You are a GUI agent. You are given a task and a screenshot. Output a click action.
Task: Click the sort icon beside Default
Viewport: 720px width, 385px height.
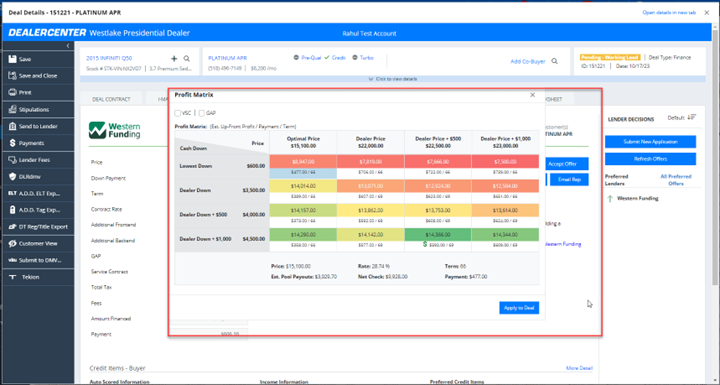coord(692,118)
